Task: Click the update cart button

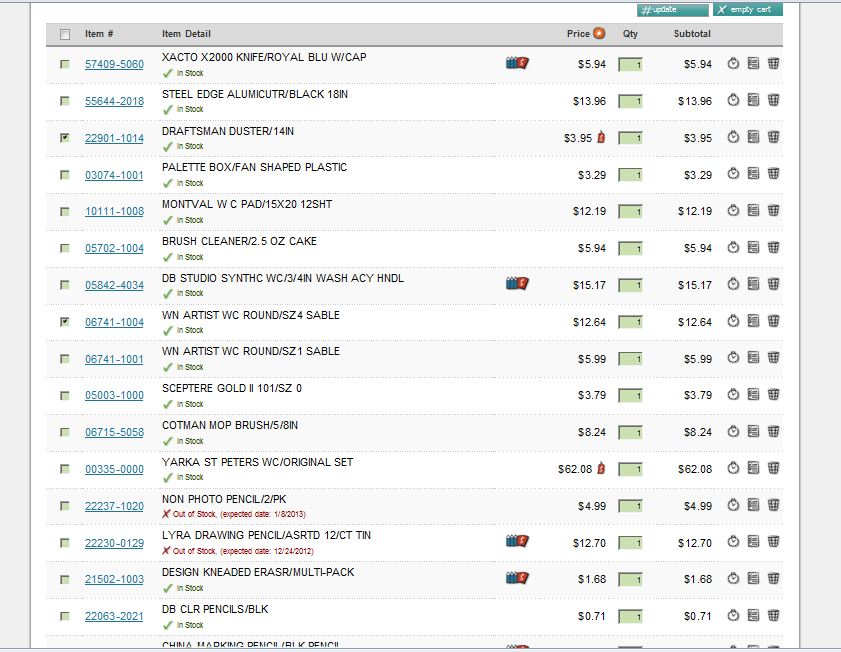Action: click(673, 10)
